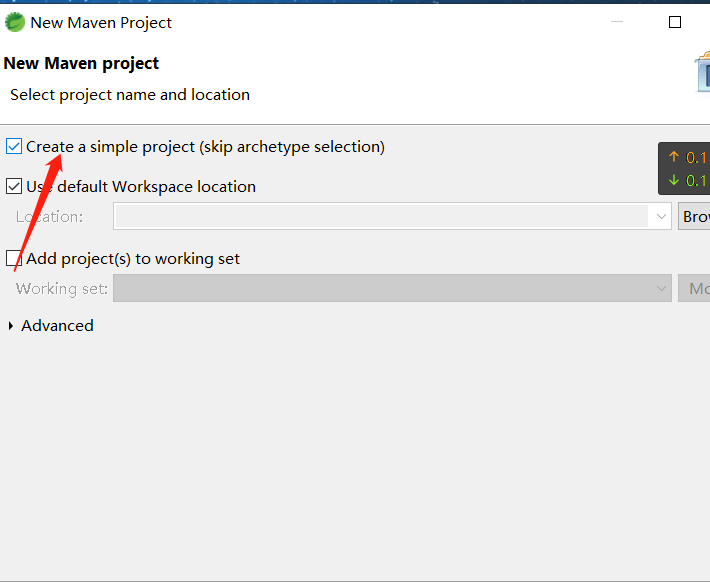Click the New Maven Project title bar text
This screenshot has height=583, width=710.
[101, 22]
